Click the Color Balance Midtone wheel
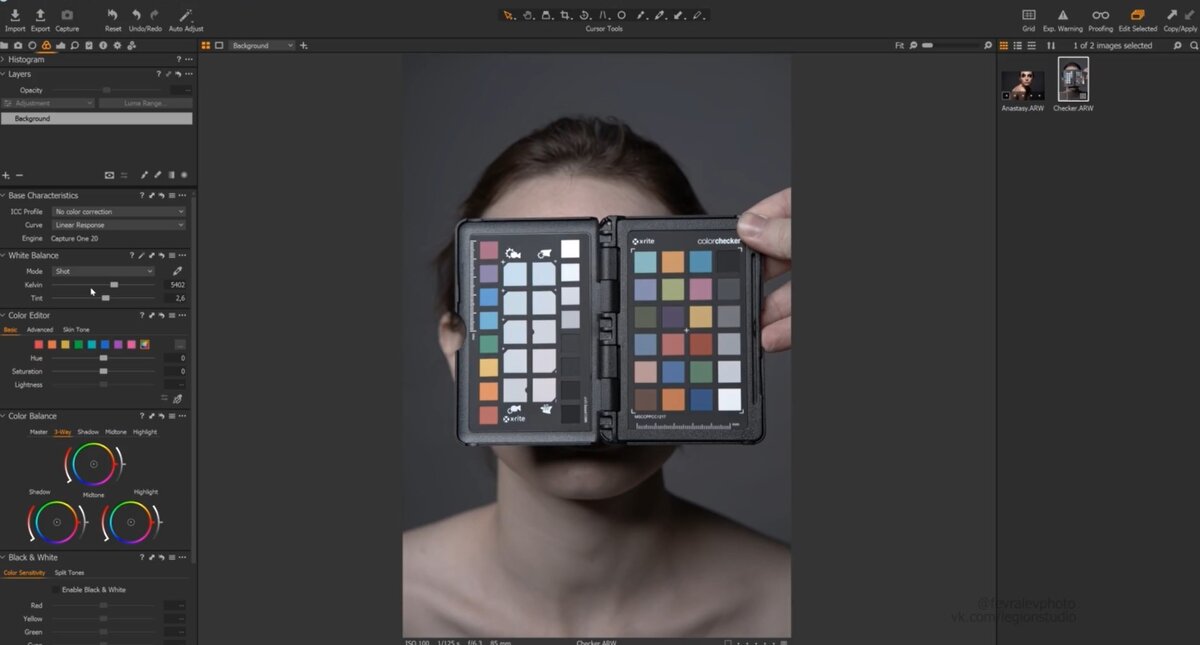Image resolution: width=1200 pixels, height=645 pixels. coord(94,464)
